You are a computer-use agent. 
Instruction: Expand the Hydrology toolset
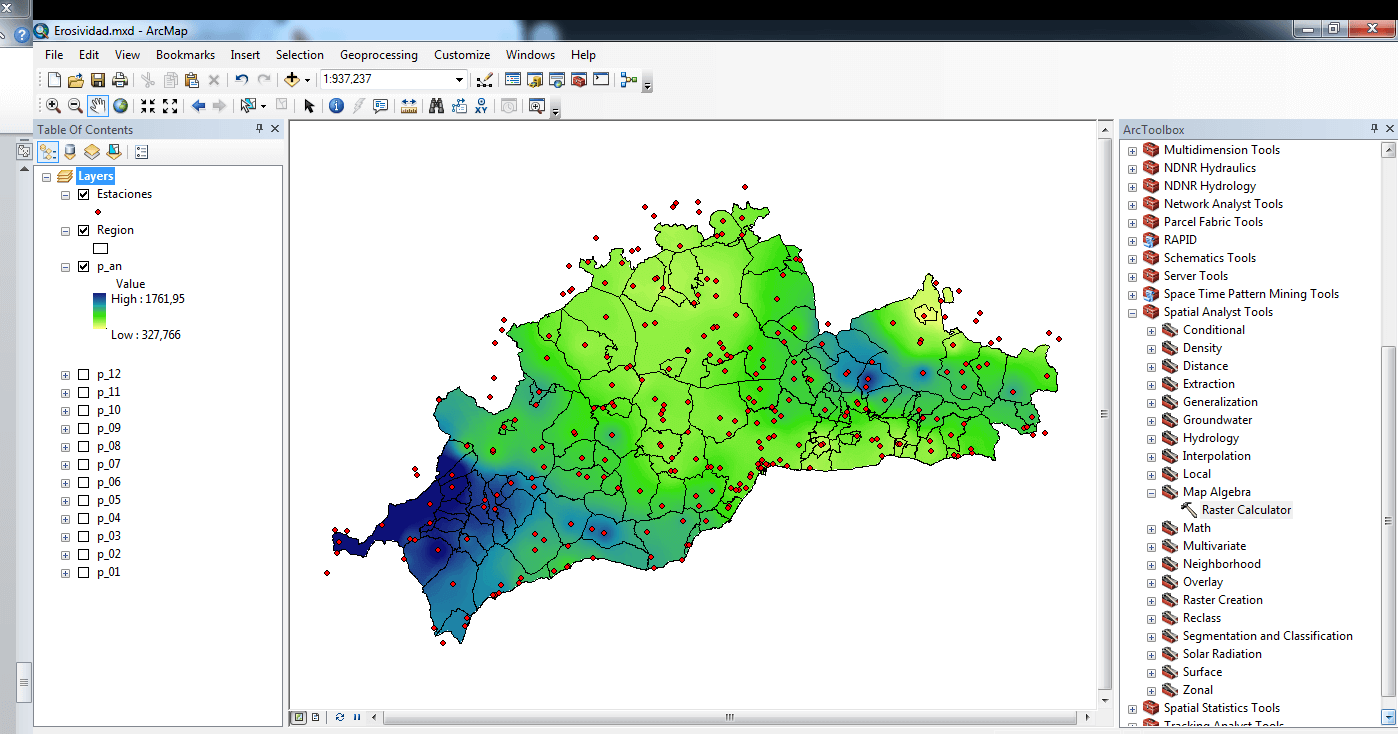[1151, 438]
